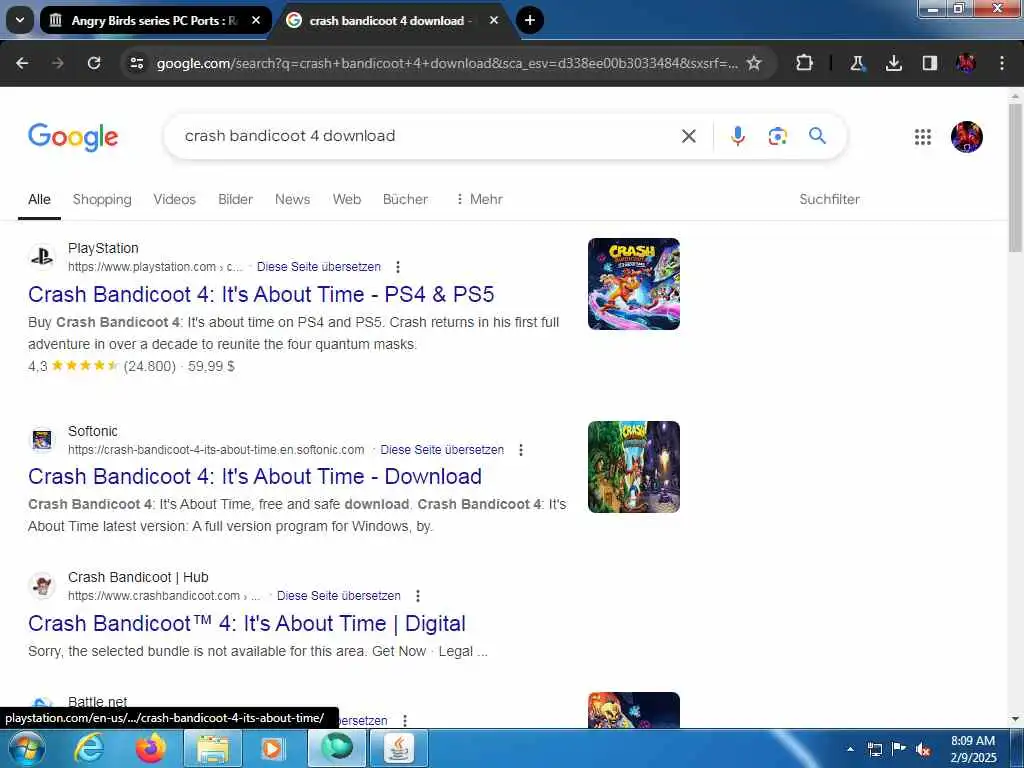Open the Google apps grid
Screen dimensions: 1024x768
coord(923,136)
